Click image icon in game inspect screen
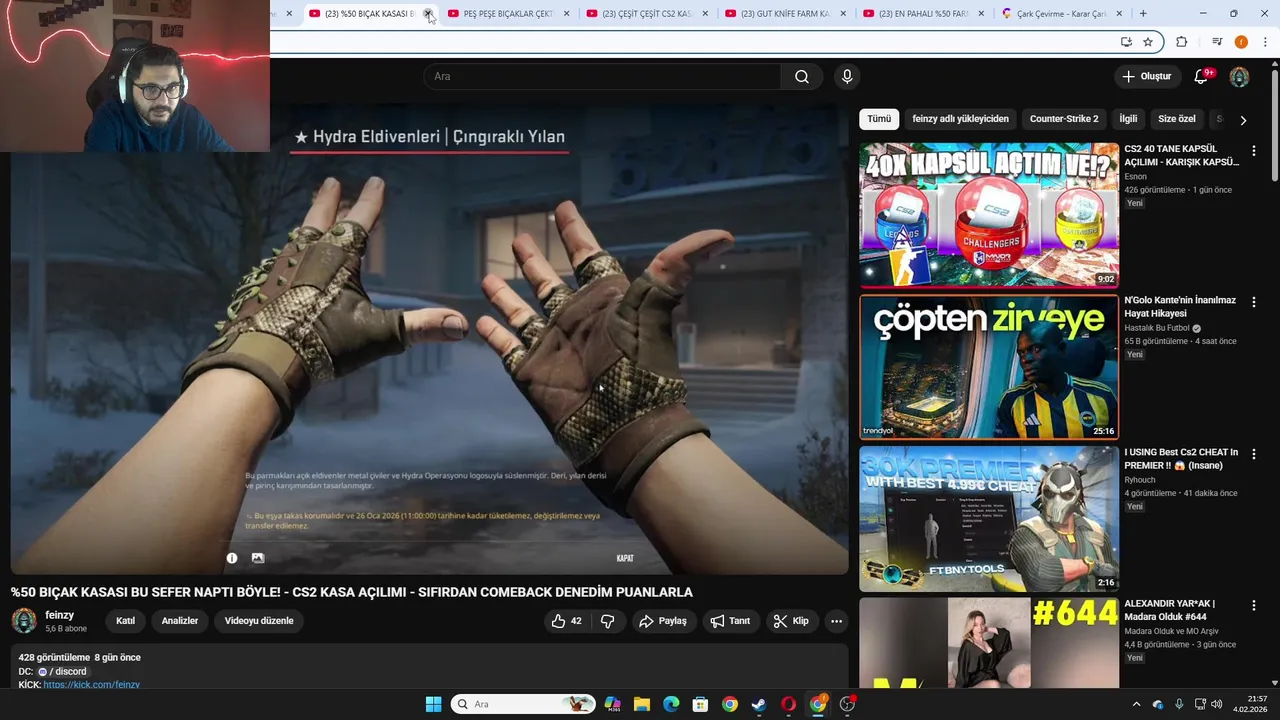1280x720 pixels. tap(258, 558)
